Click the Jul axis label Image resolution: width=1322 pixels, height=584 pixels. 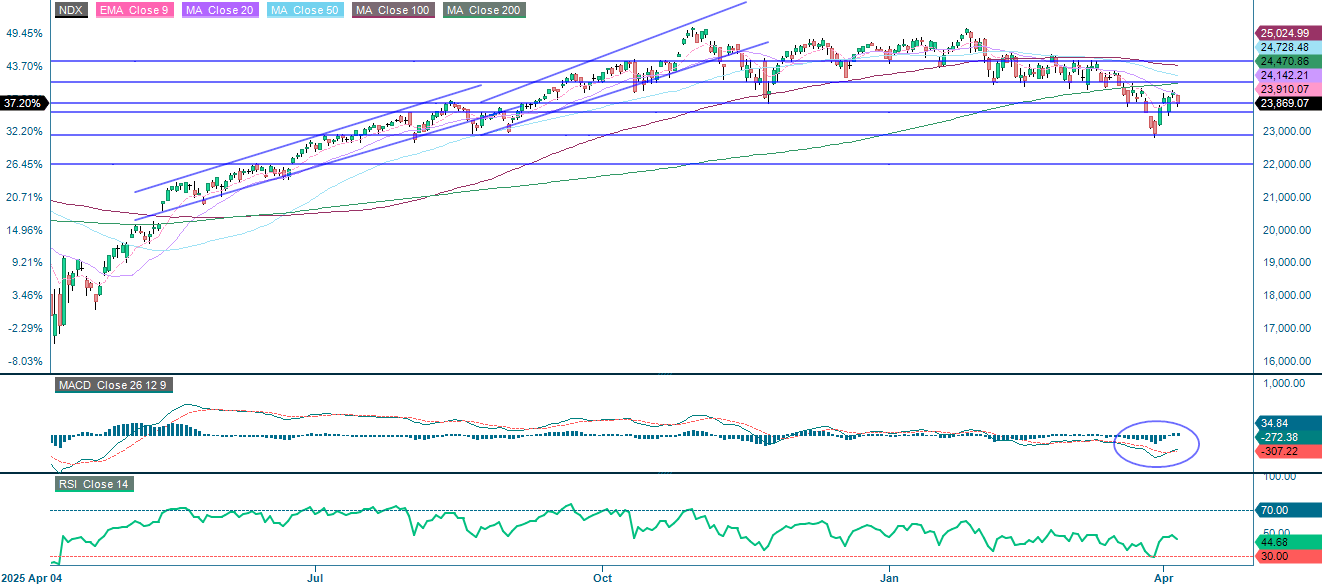pyautogui.click(x=315, y=577)
